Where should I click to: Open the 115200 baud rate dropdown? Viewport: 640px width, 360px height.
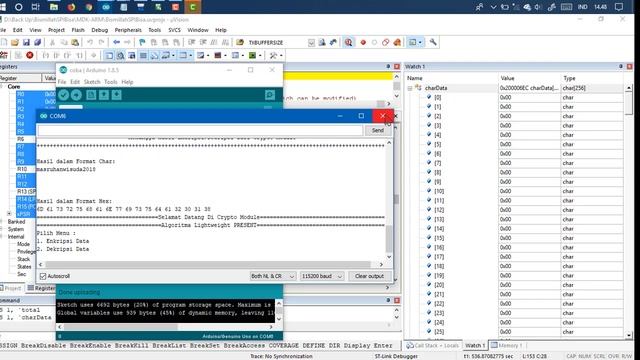click(x=322, y=276)
